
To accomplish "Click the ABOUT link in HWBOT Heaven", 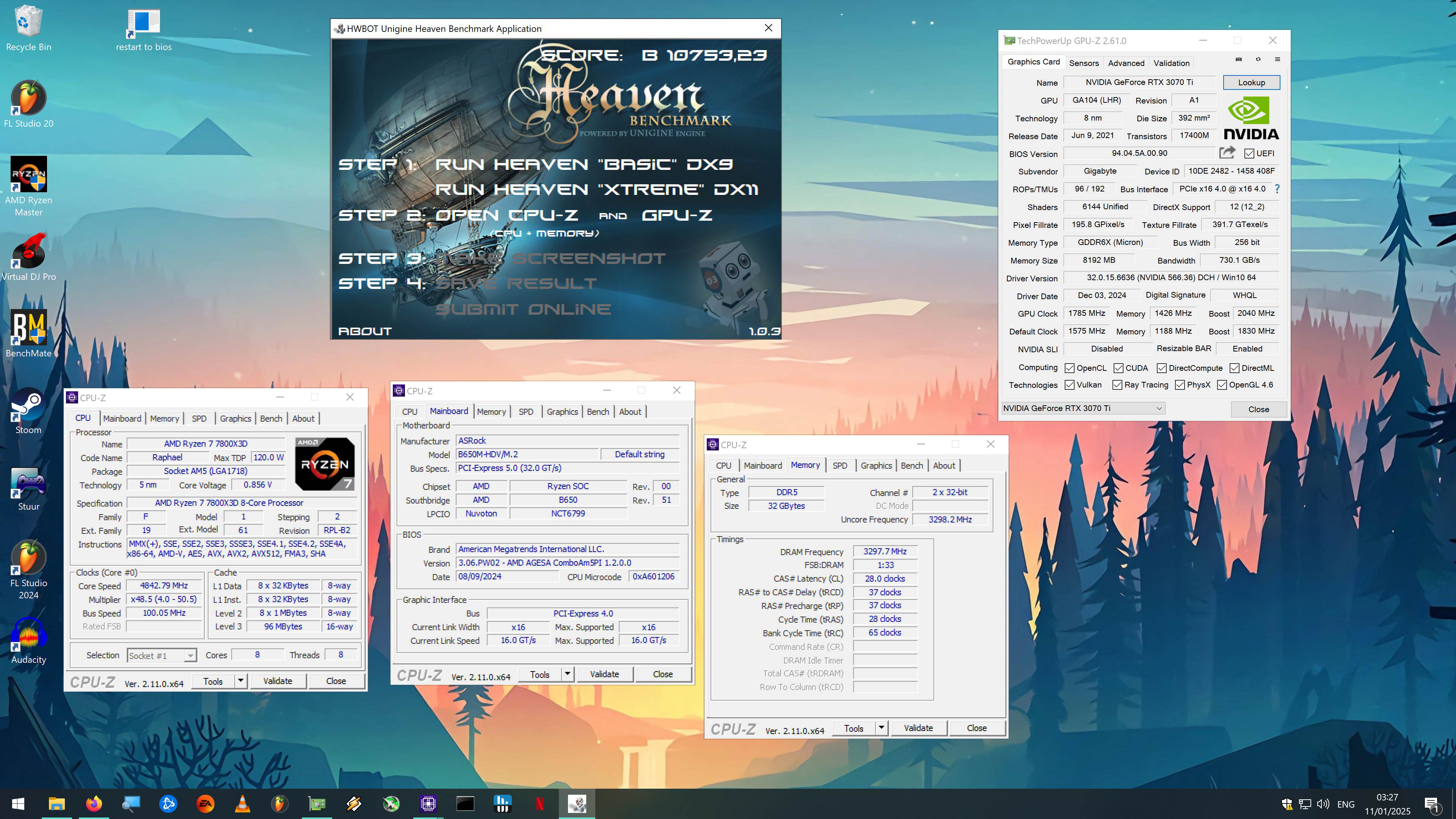I will tap(364, 331).
